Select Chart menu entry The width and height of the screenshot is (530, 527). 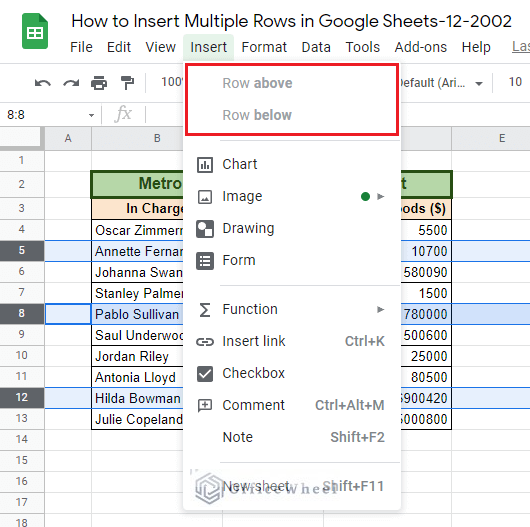[x=291, y=165]
